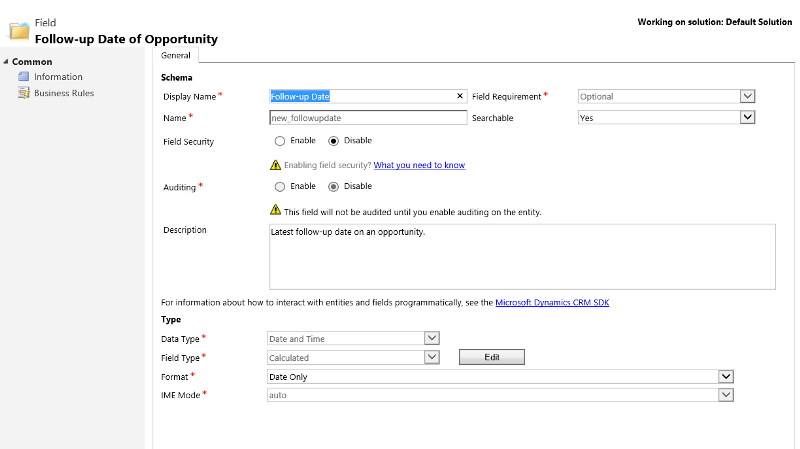Click the warning icon beside field security note
Screen dimensions: 800x449
click(275, 165)
